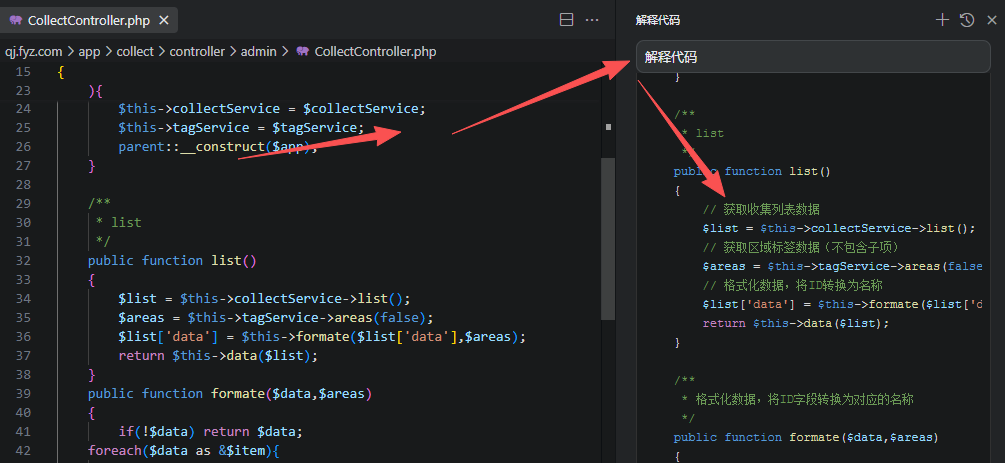Click line number 33 in the gutter
The height and width of the screenshot is (463, 1005).
pyautogui.click(x=22, y=280)
